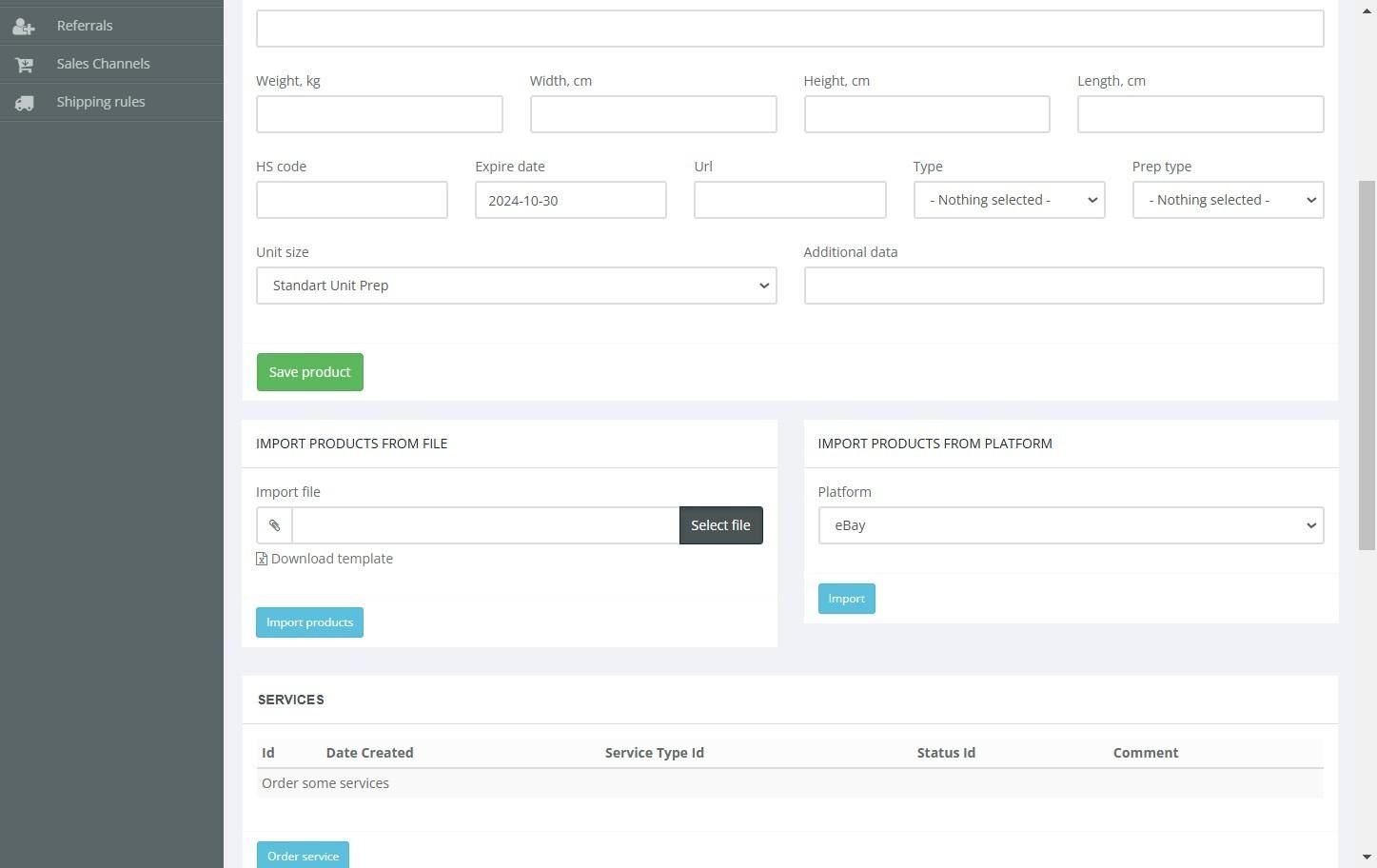Click the paperclip icon beside Import file

(x=274, y=525)
